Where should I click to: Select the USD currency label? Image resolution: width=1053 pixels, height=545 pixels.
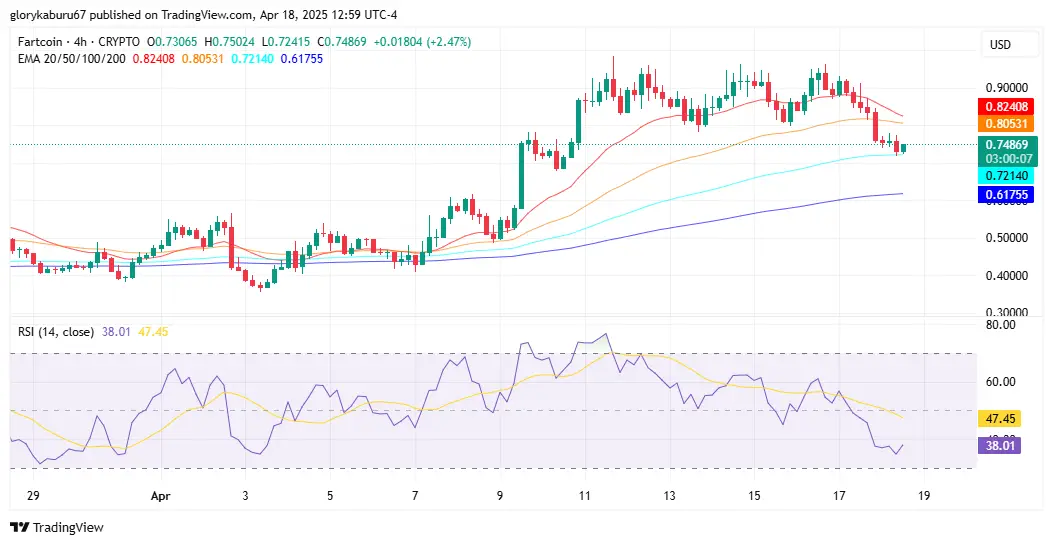point(1000,45)
